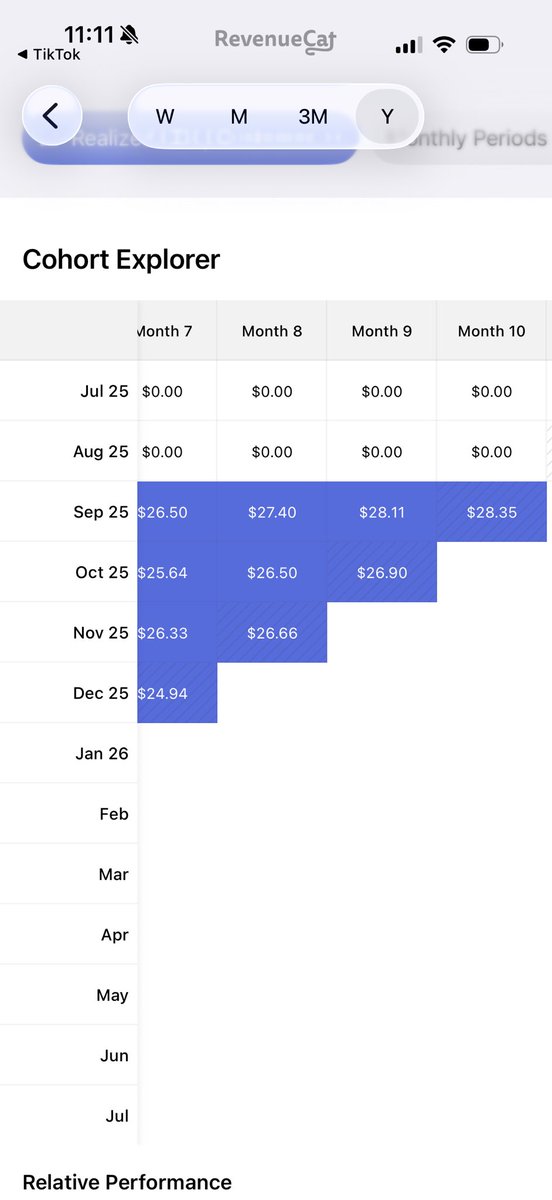Select the Sep 25 cohort row label

tap(101, 512)
